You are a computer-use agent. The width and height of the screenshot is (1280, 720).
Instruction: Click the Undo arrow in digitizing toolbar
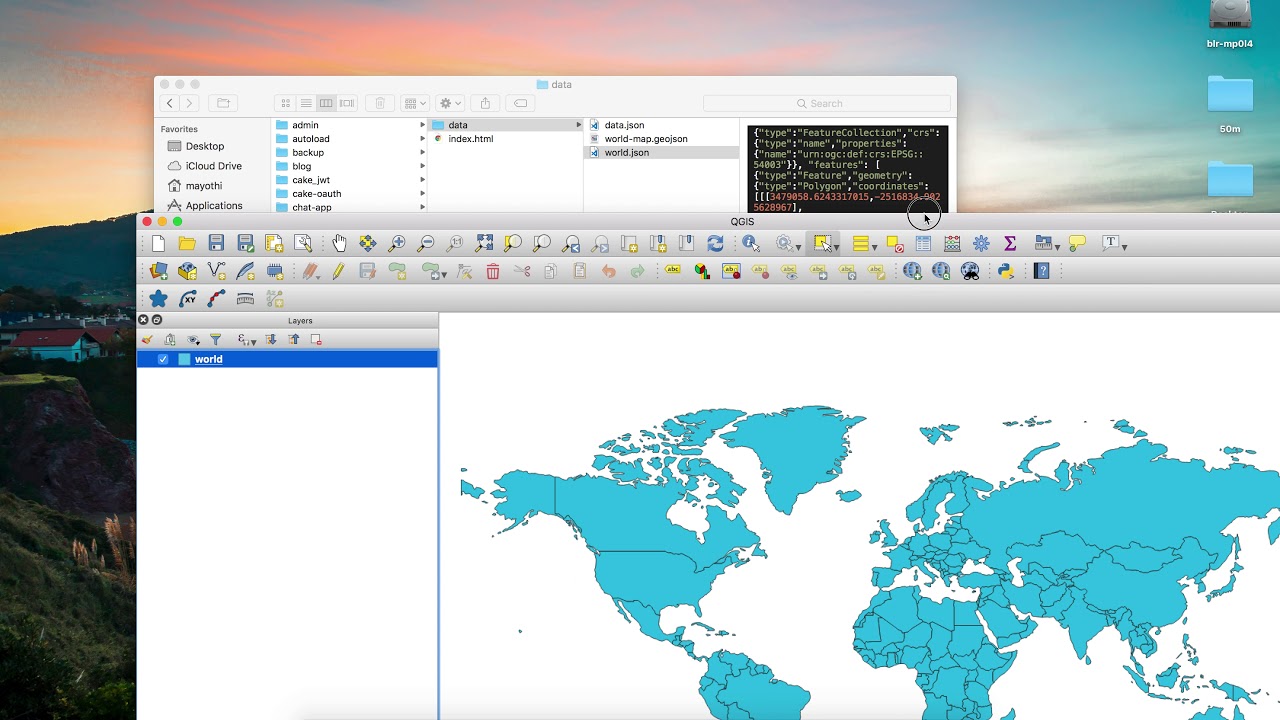pos(608,271)
